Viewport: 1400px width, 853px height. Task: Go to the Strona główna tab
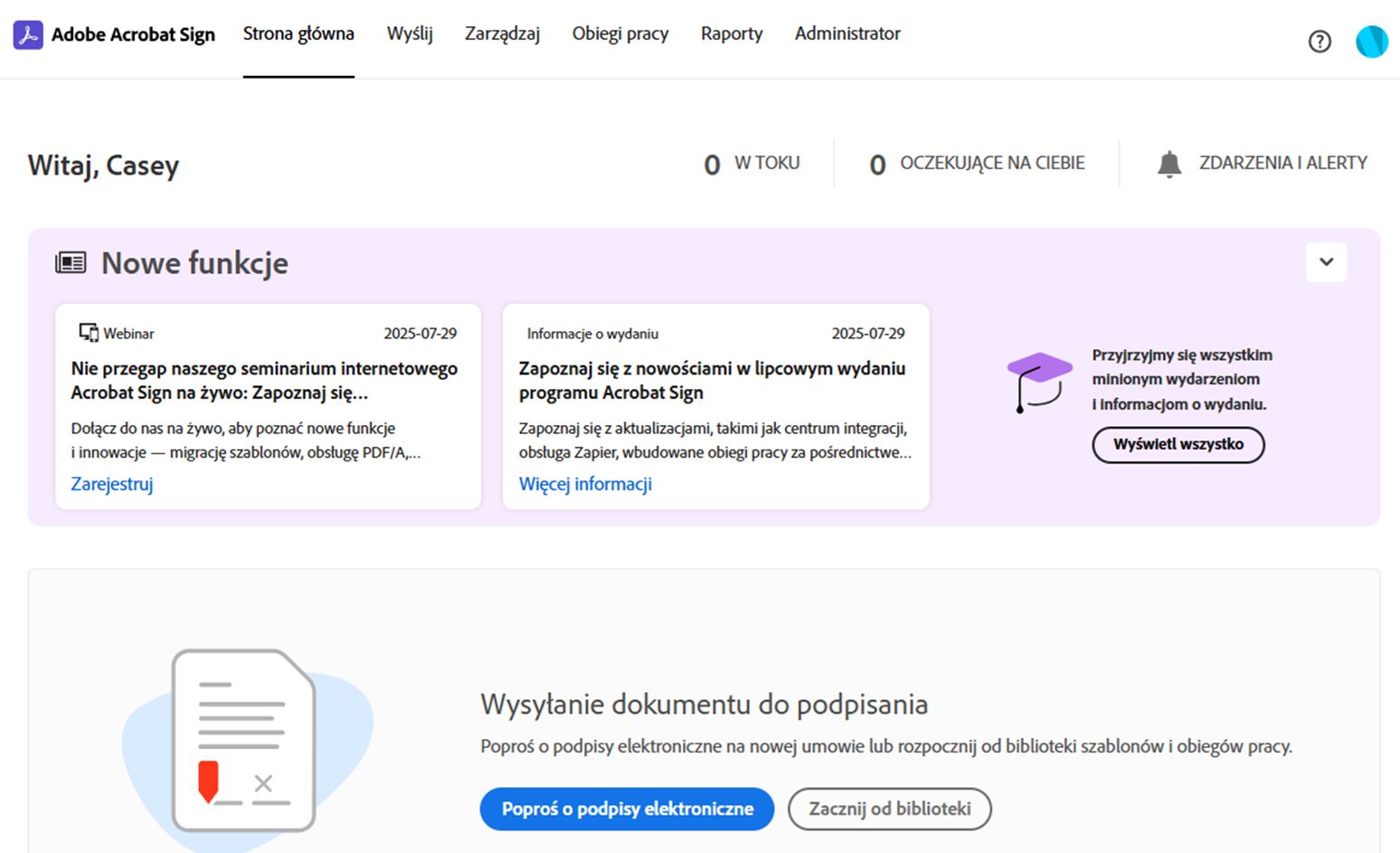tap(298, 33)
